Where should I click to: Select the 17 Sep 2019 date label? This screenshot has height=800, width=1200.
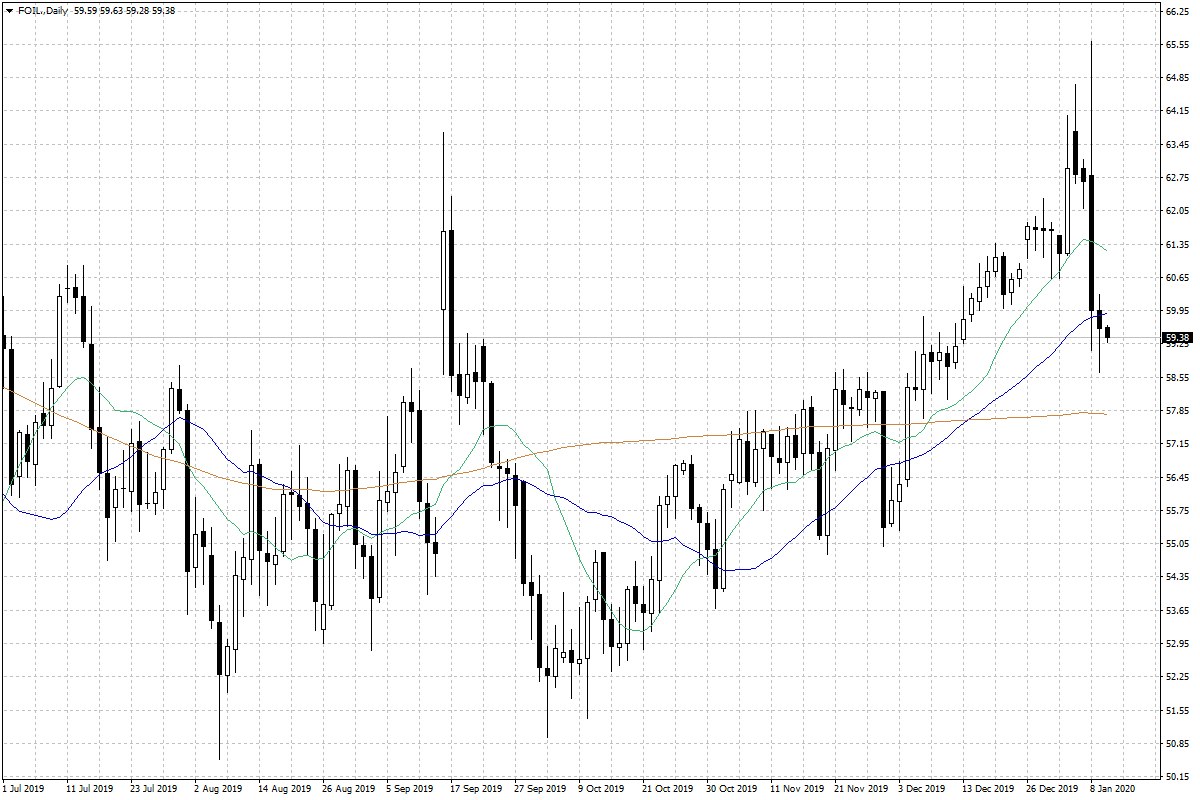click(x=476, y=789)
